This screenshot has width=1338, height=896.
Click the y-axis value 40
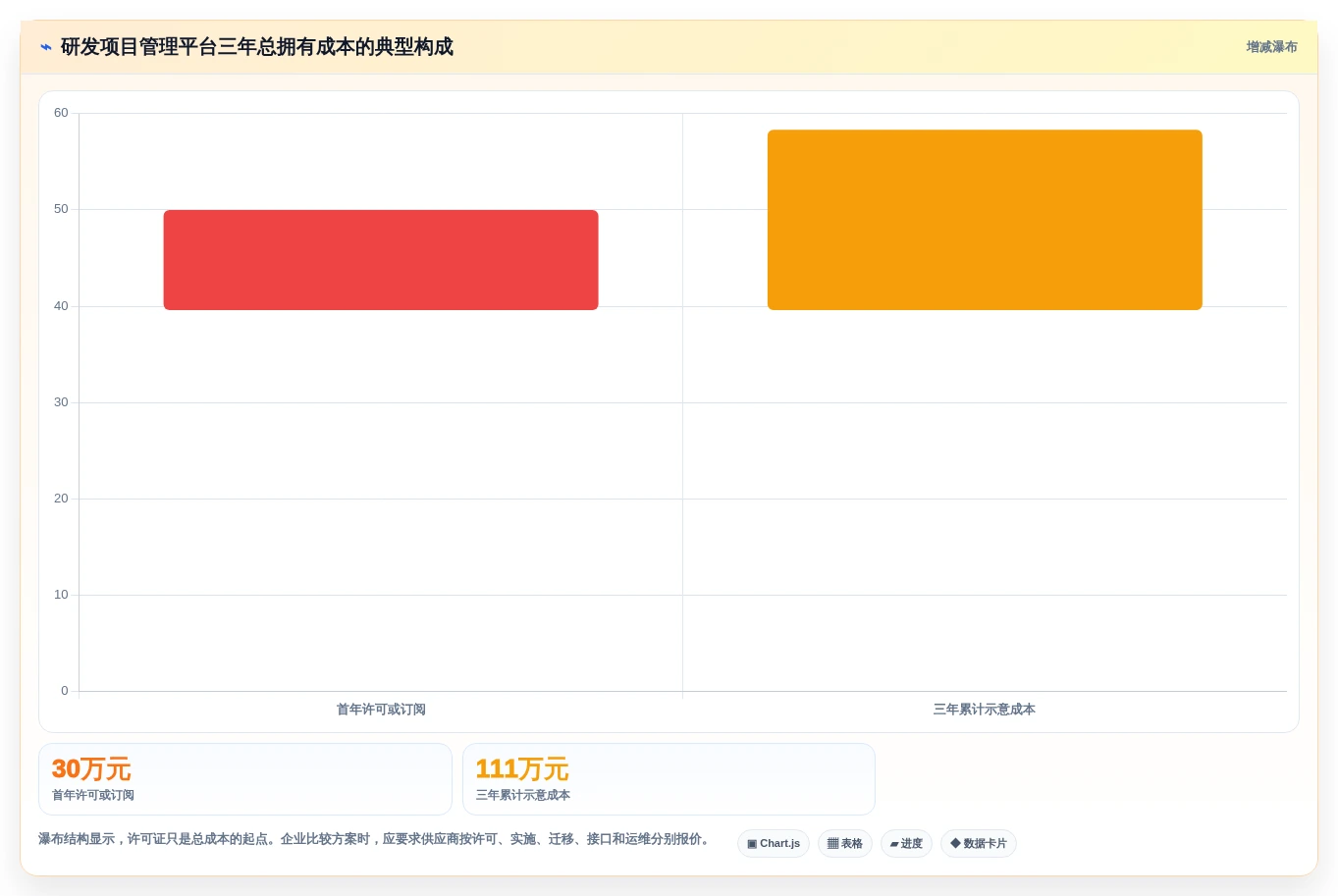pyautogui.click(x=61, y=306)
